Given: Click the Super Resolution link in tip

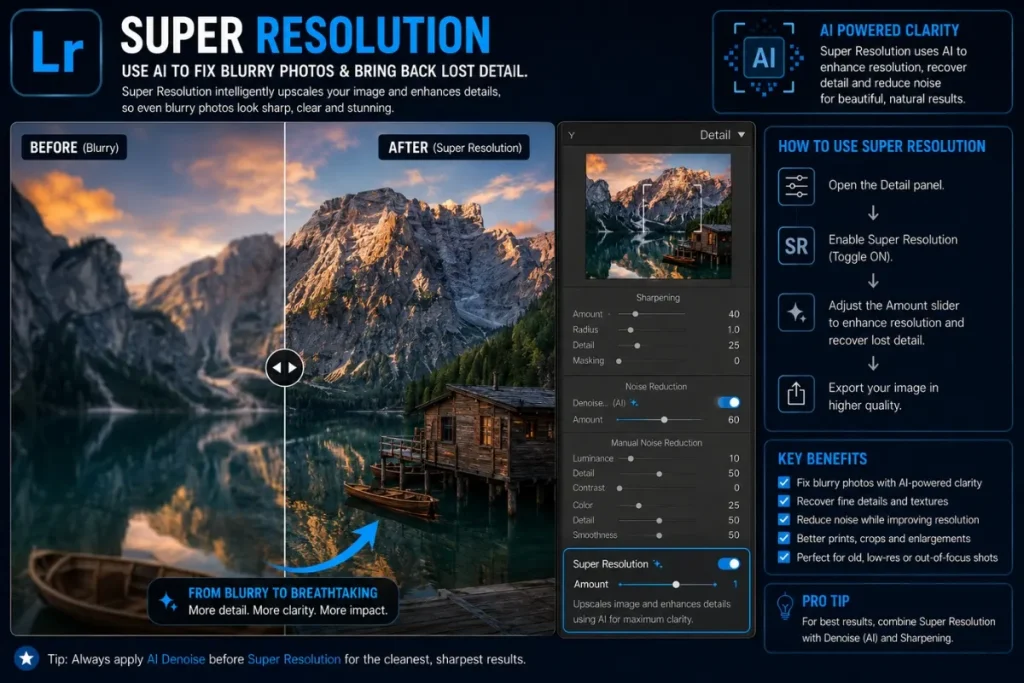Looking at the screenshot, I should pyautogui.click(x=294, y=659).
